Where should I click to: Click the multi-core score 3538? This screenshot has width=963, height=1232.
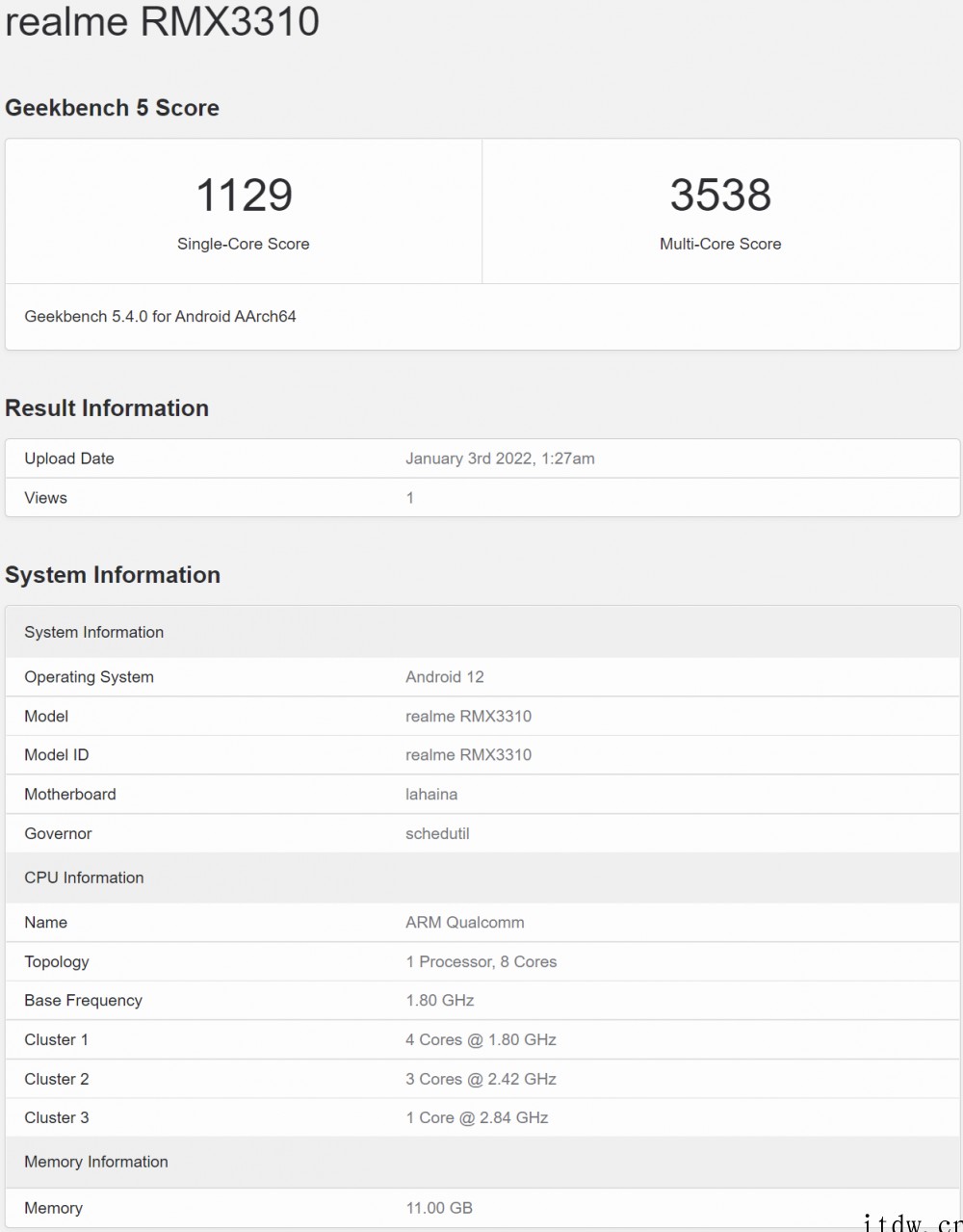[720, 195]
